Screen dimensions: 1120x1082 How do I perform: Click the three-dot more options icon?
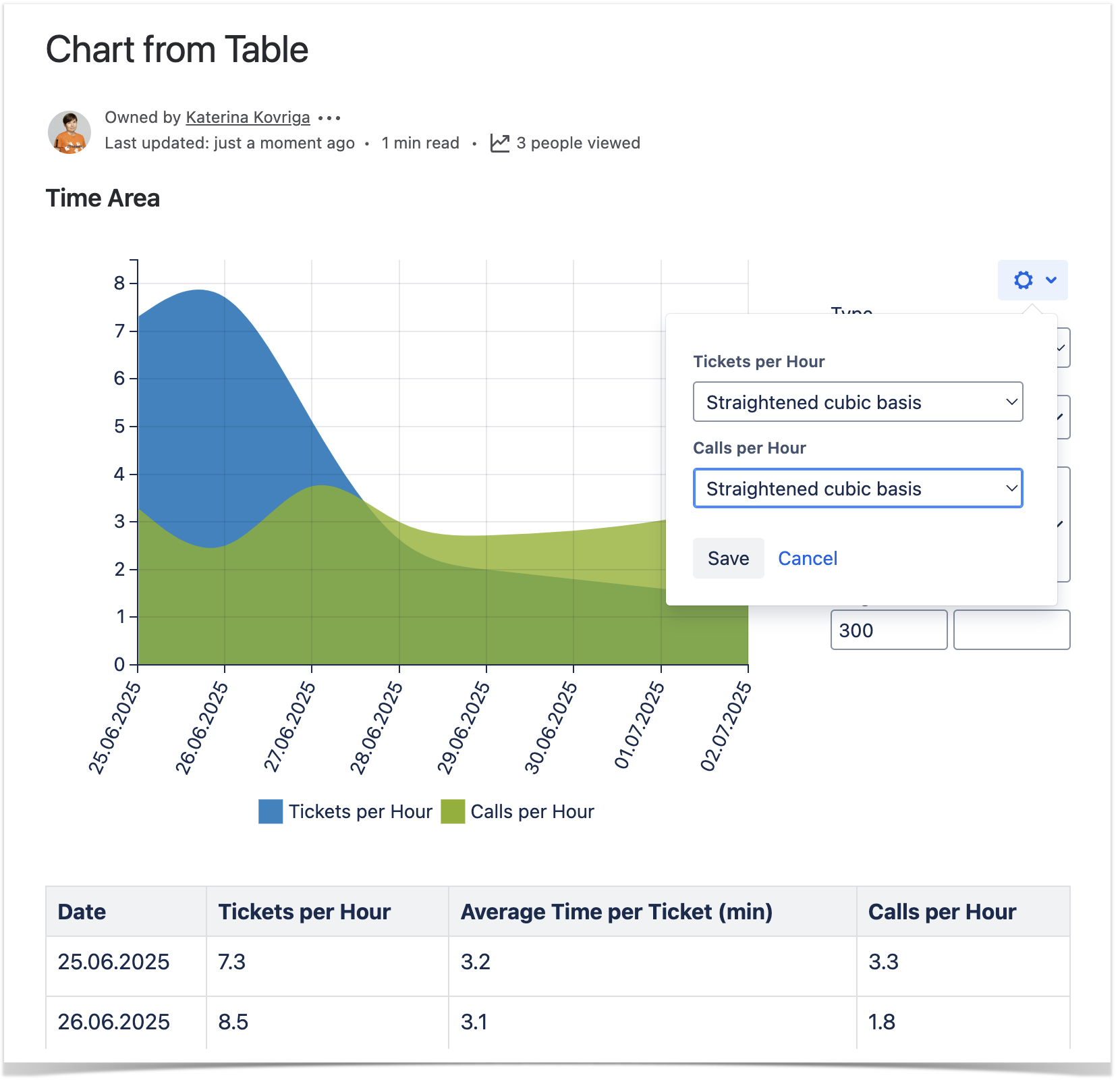pyautogui.click(x=329, y=118)
